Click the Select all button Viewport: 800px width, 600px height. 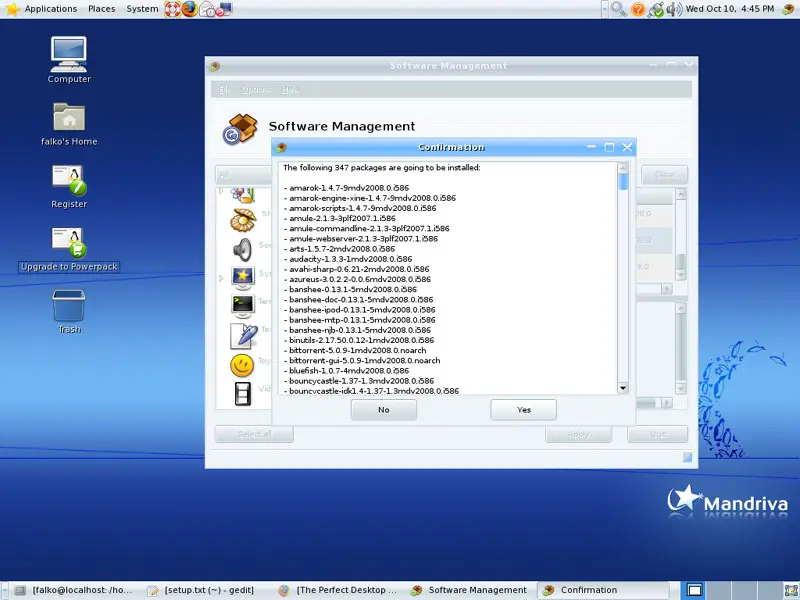pyautogui.click(x=254, y=434)
